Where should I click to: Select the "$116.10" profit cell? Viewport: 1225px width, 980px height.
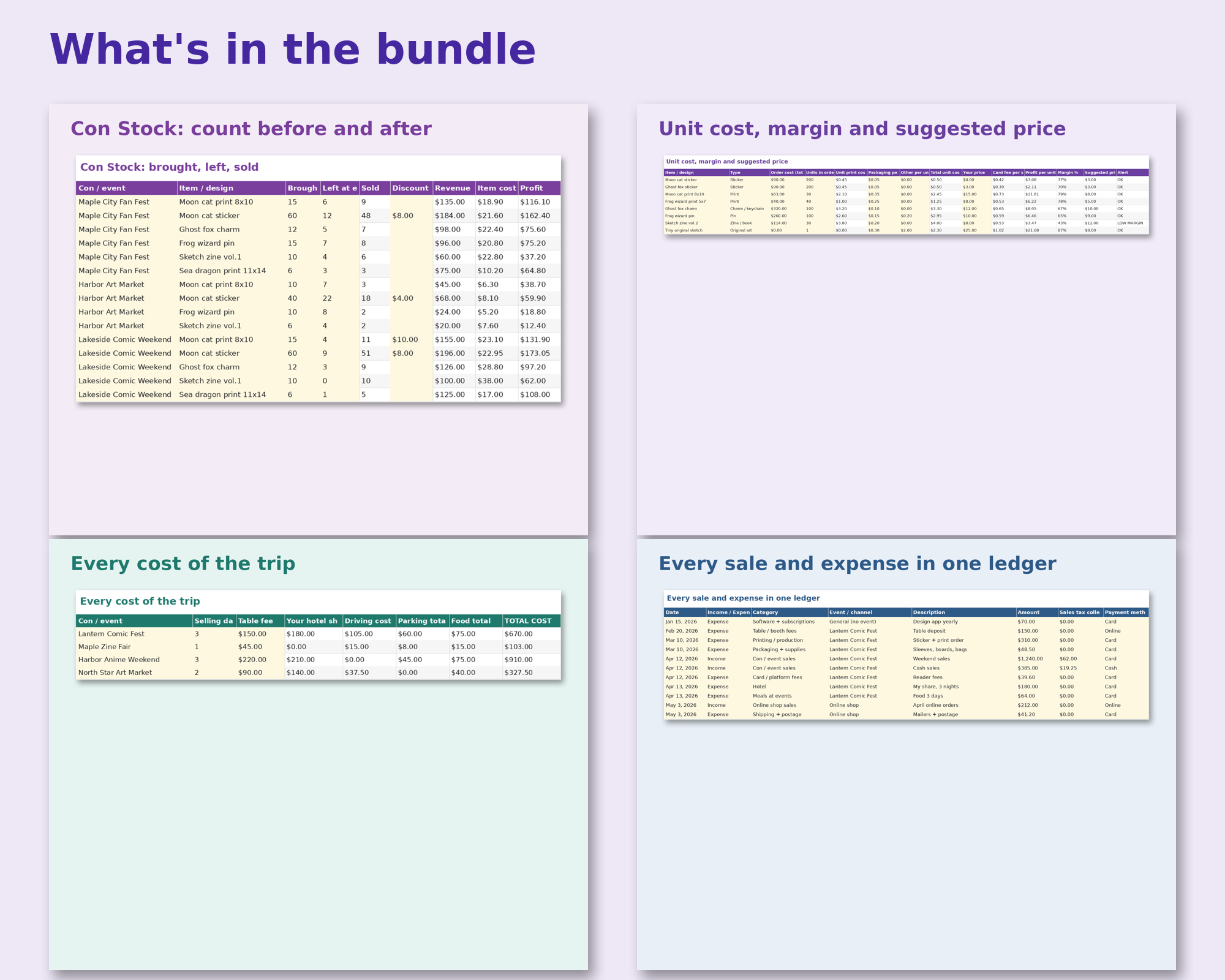point(539,202)
